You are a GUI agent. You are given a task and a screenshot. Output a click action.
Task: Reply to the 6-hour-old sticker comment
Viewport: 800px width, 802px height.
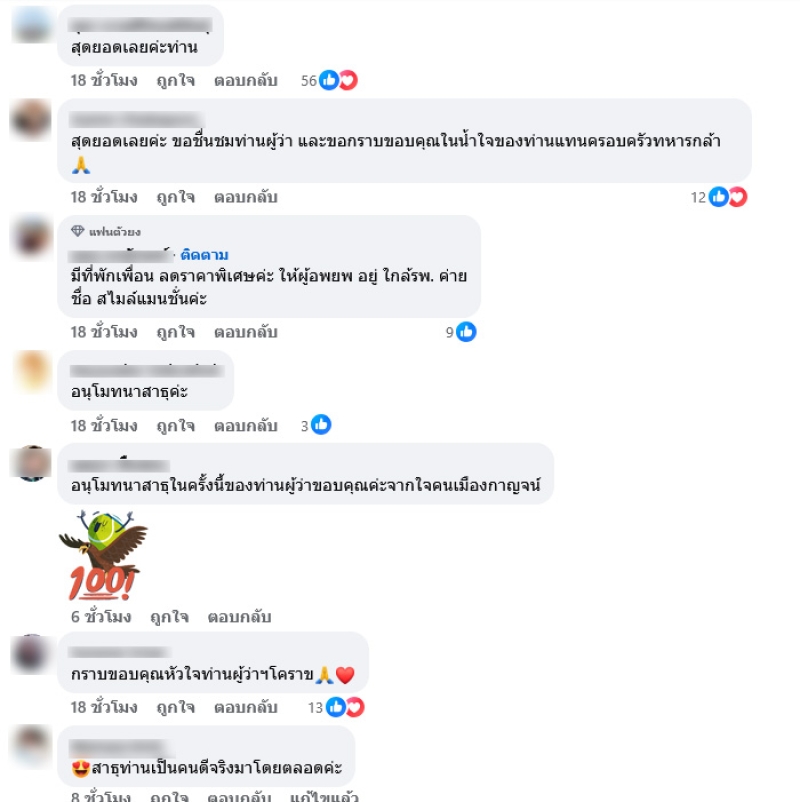click(x=239, y=617)
